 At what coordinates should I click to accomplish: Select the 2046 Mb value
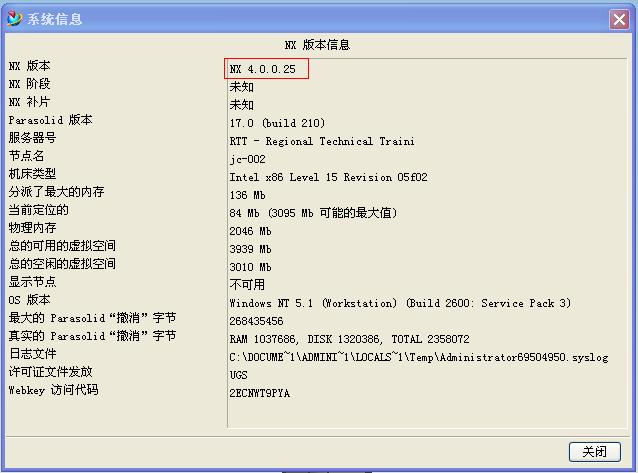pos(250,231)
